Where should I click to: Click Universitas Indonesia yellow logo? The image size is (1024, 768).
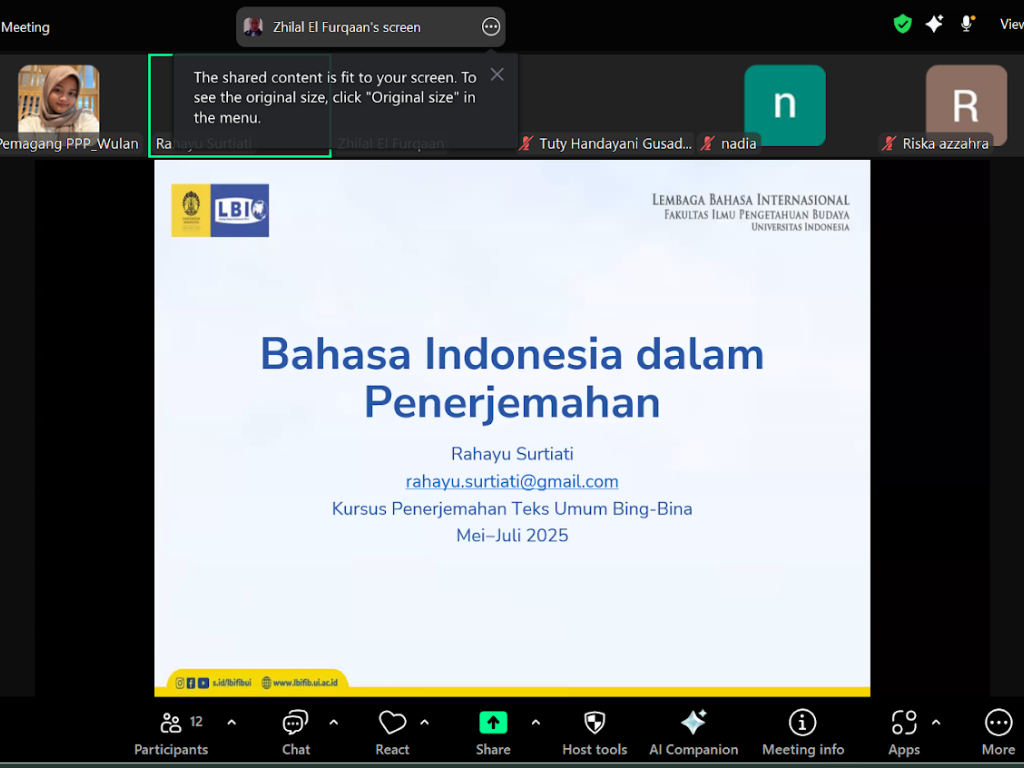coord(191,210)
